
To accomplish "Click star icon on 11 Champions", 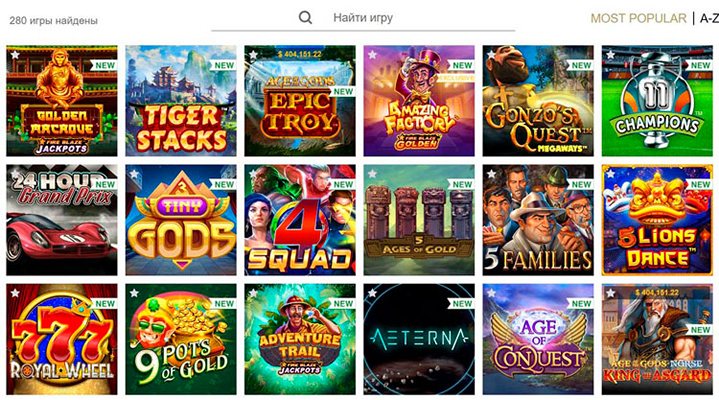I will coord(610,55).
